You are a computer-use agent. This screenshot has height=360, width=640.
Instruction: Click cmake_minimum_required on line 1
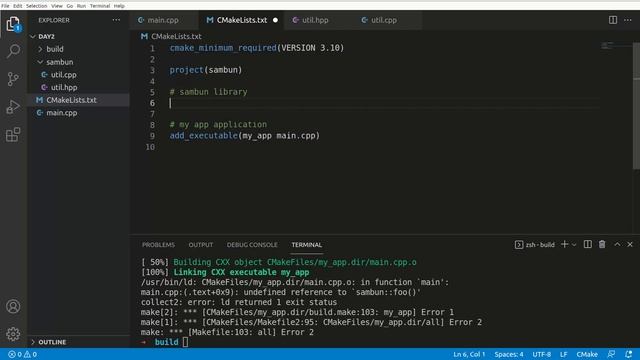[223, 48]
